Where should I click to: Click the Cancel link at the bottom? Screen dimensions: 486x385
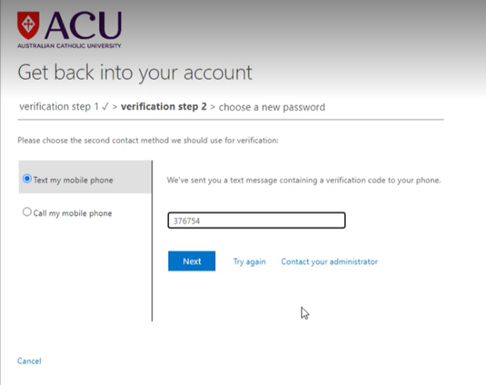29,361
